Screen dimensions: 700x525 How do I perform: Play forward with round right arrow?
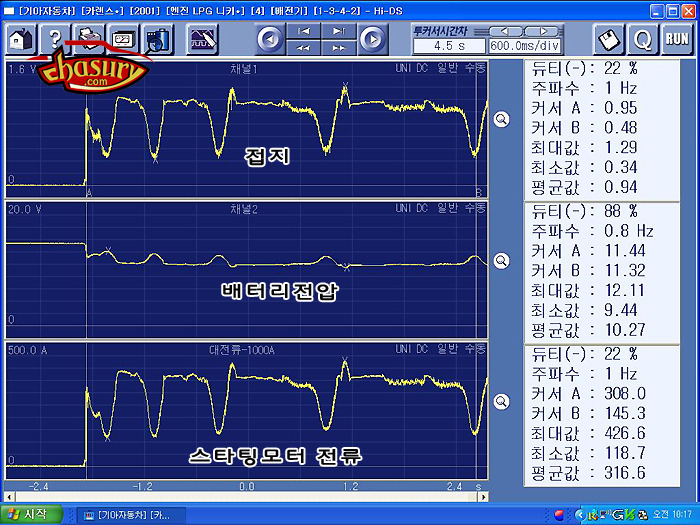pos(371,39)
